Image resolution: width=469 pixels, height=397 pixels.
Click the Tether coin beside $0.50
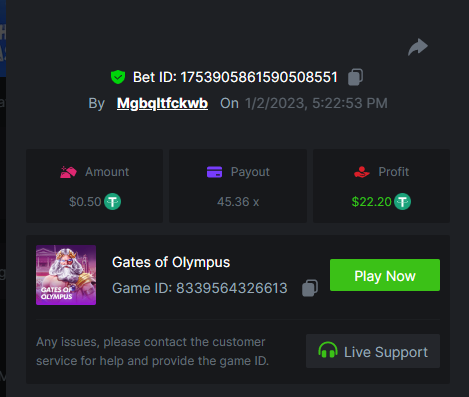click(113, 202)
